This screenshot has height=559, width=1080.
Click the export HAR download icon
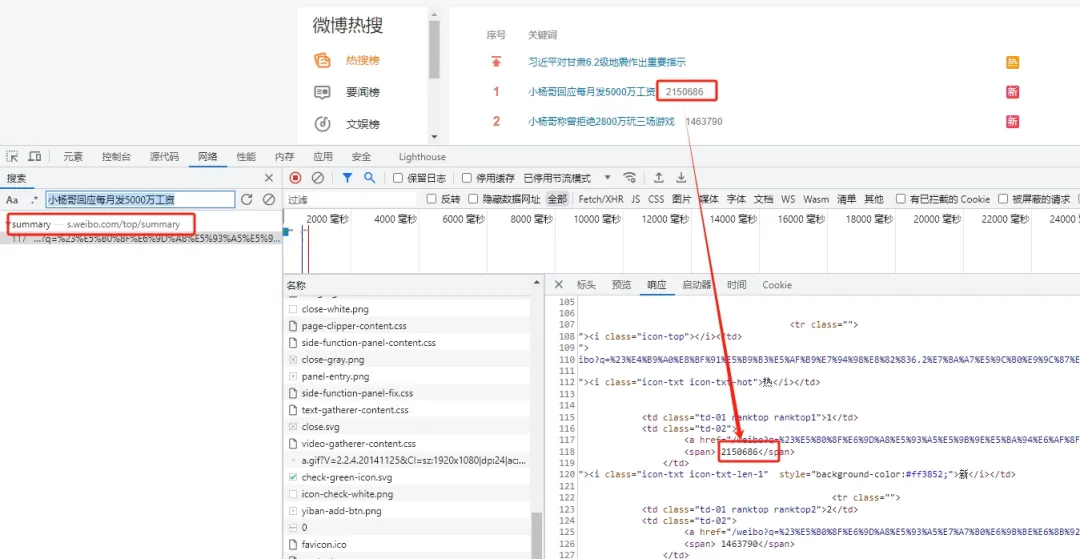point(681,178)
